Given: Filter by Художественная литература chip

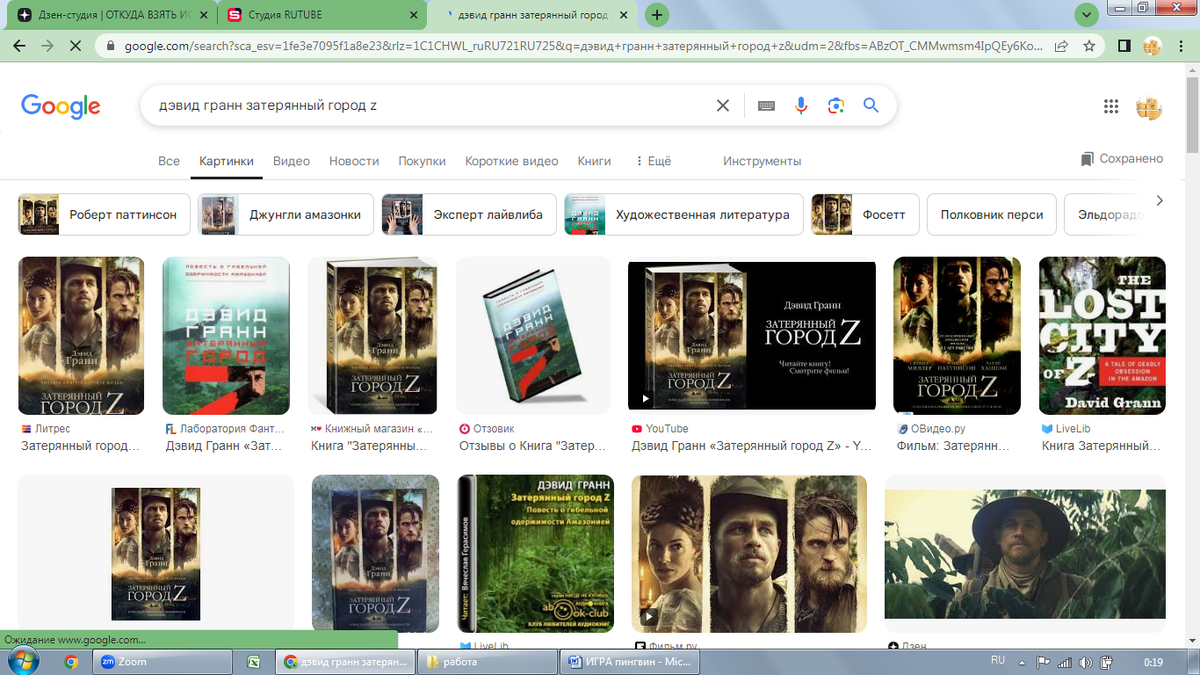Looking at the screenshot, I should click(x=684, y=214).
